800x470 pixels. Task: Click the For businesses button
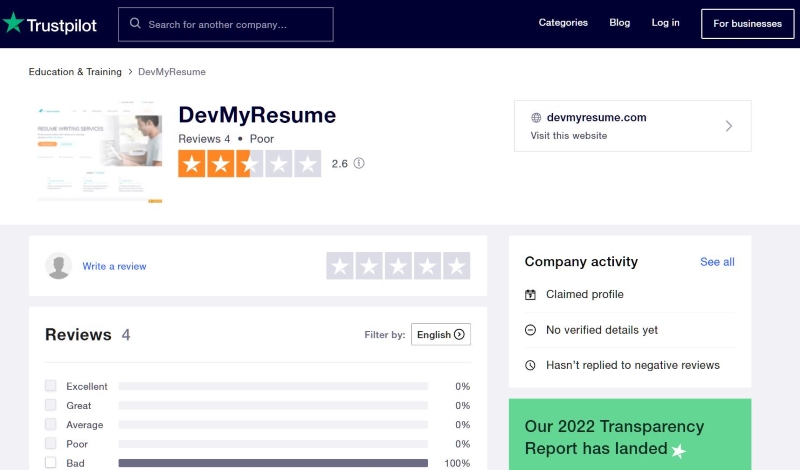(747, 23)
